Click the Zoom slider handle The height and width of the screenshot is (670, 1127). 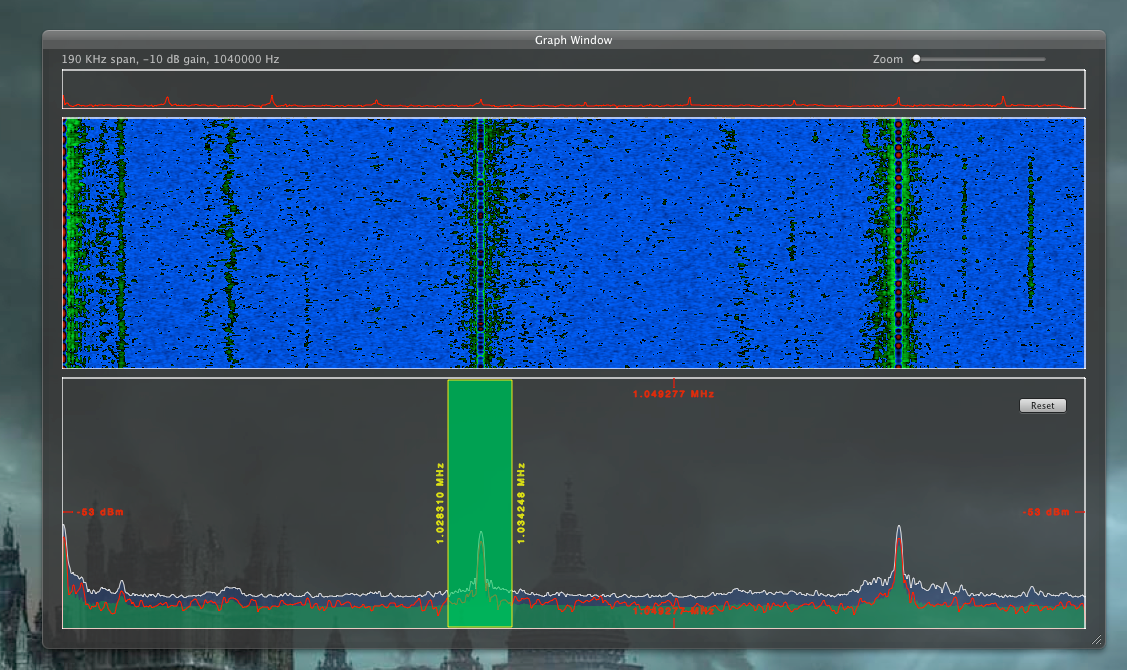(916, 59)
